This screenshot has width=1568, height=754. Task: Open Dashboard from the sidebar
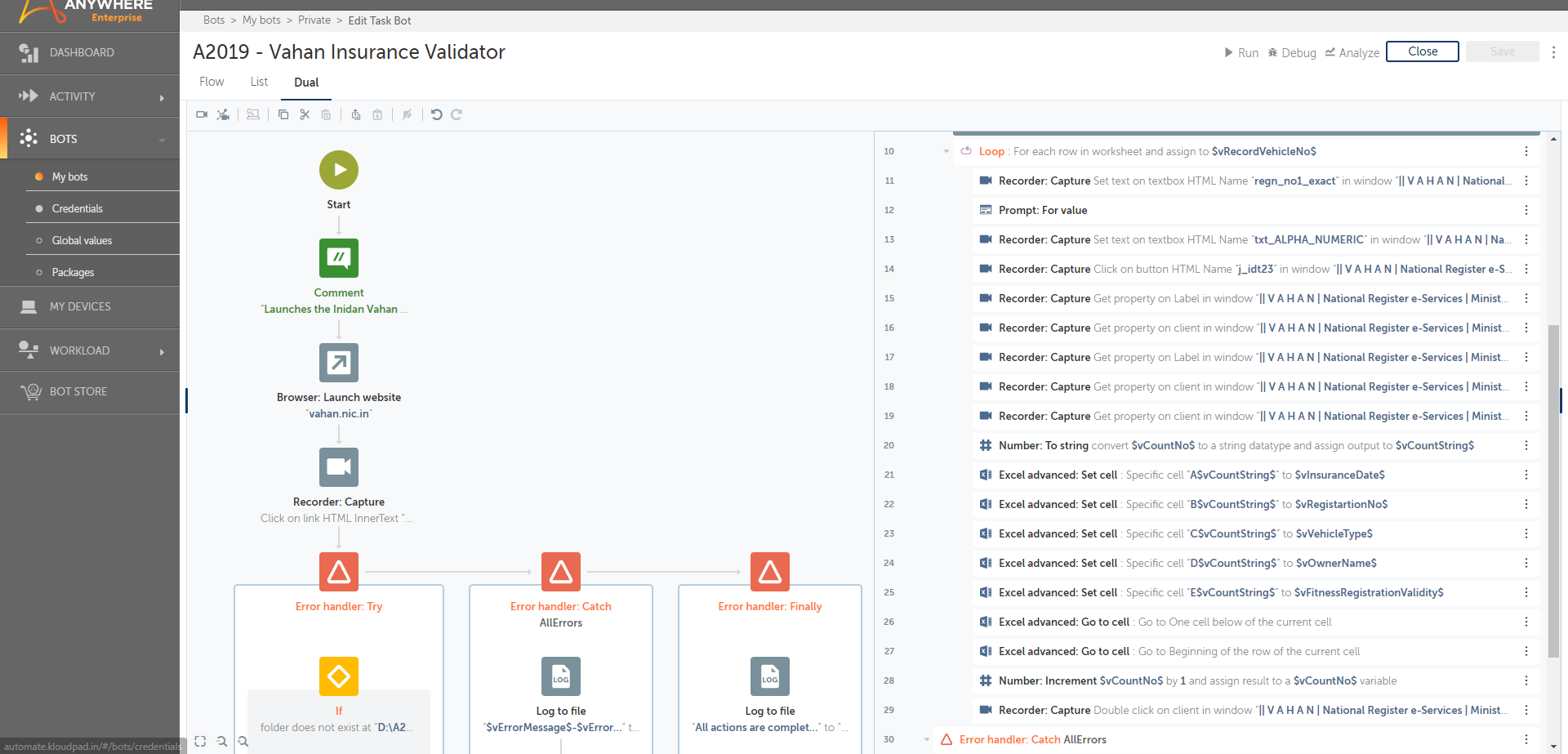click(x=90, y=53)
